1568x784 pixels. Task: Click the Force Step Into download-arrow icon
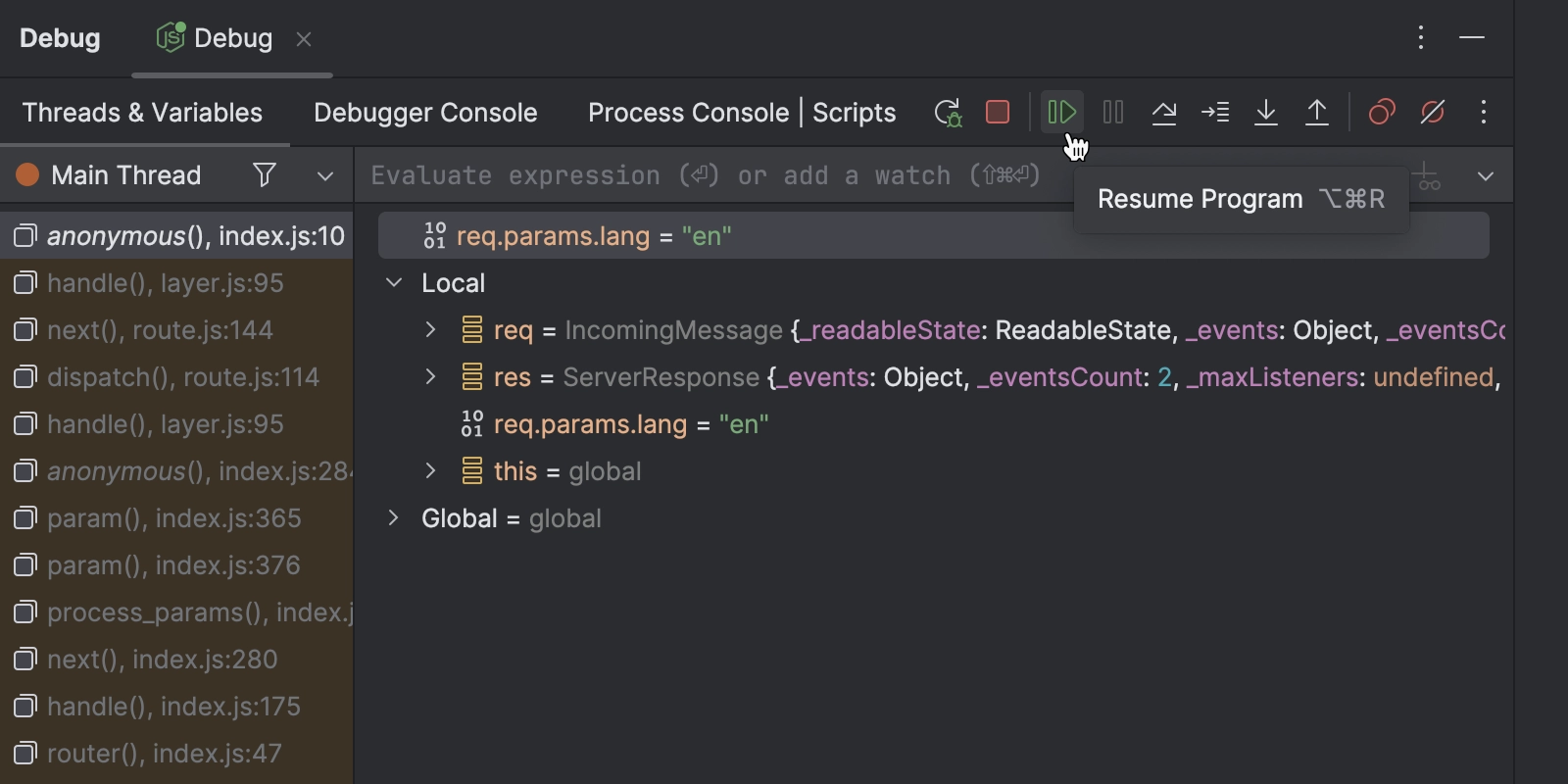pyautogui.click(x=1266, y=113)
